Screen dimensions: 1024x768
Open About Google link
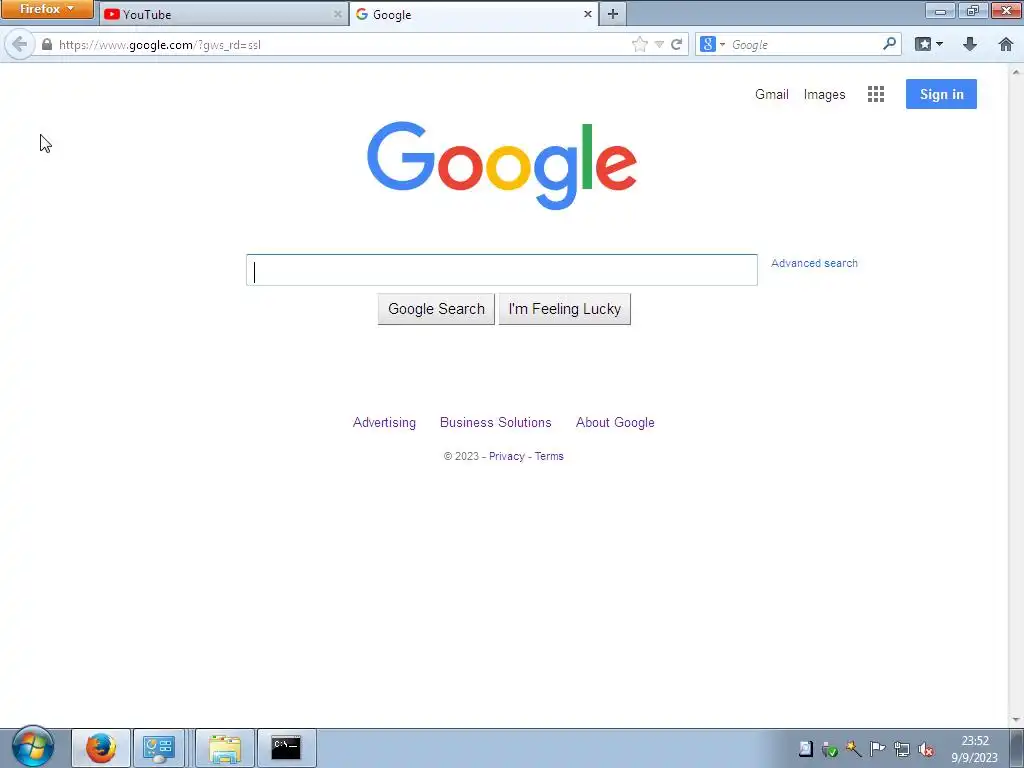click(615, 423)
